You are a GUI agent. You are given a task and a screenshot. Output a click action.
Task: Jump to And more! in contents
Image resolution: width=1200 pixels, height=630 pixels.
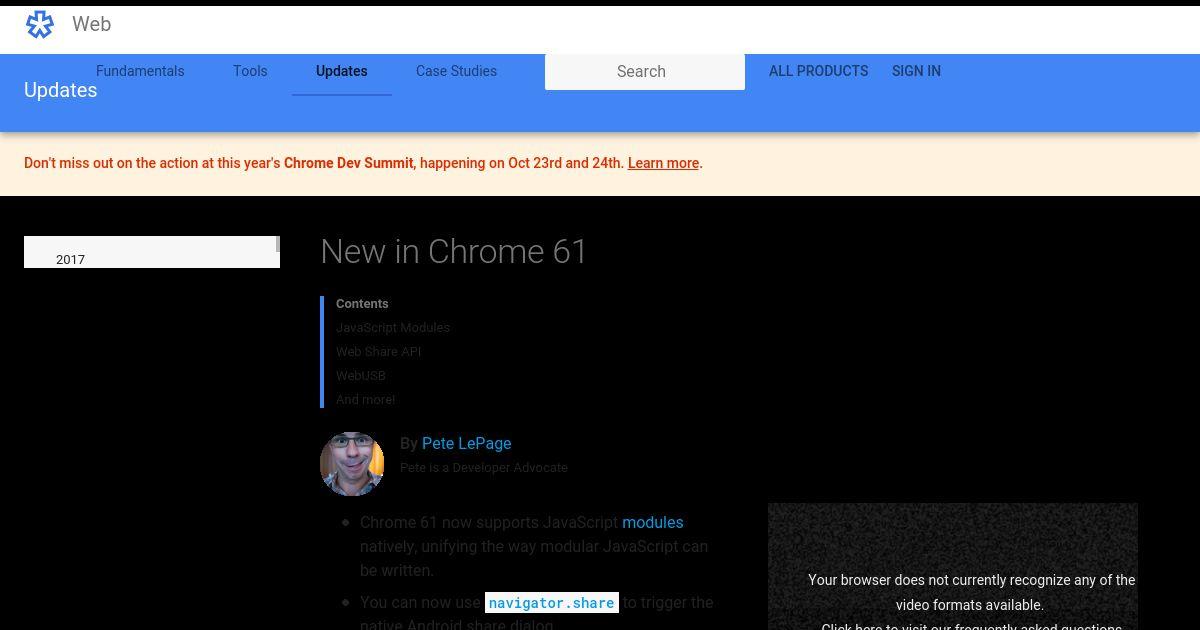tap(365, 399)
